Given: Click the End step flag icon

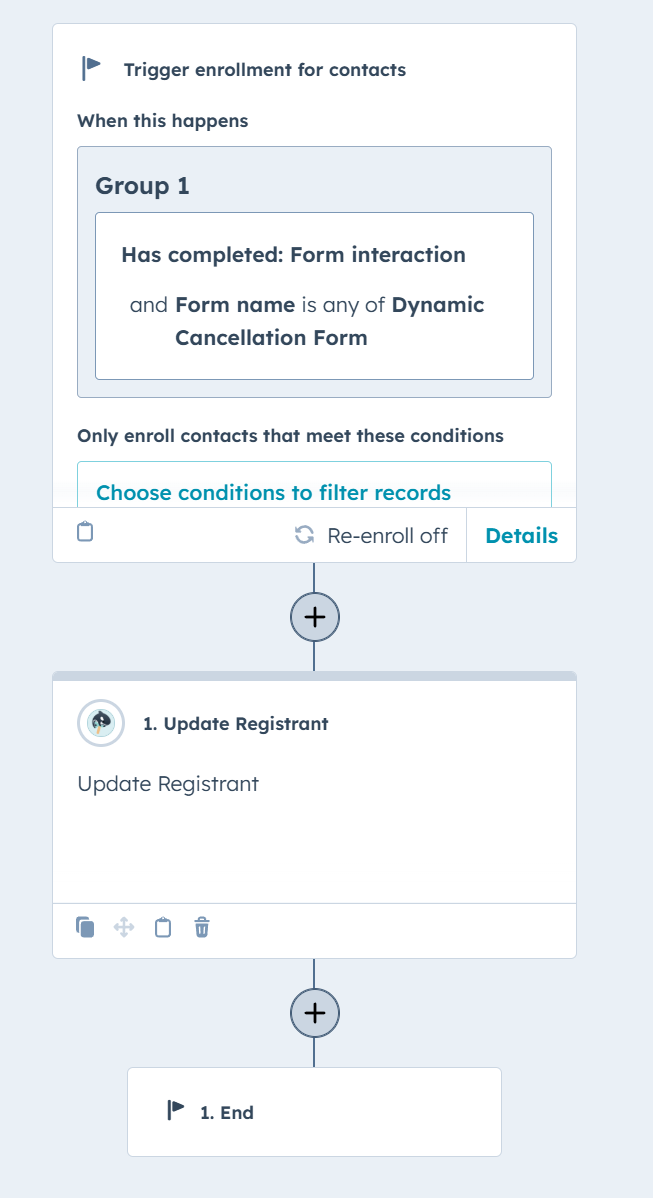Looking at the screenshot, I should point(176,1111).
